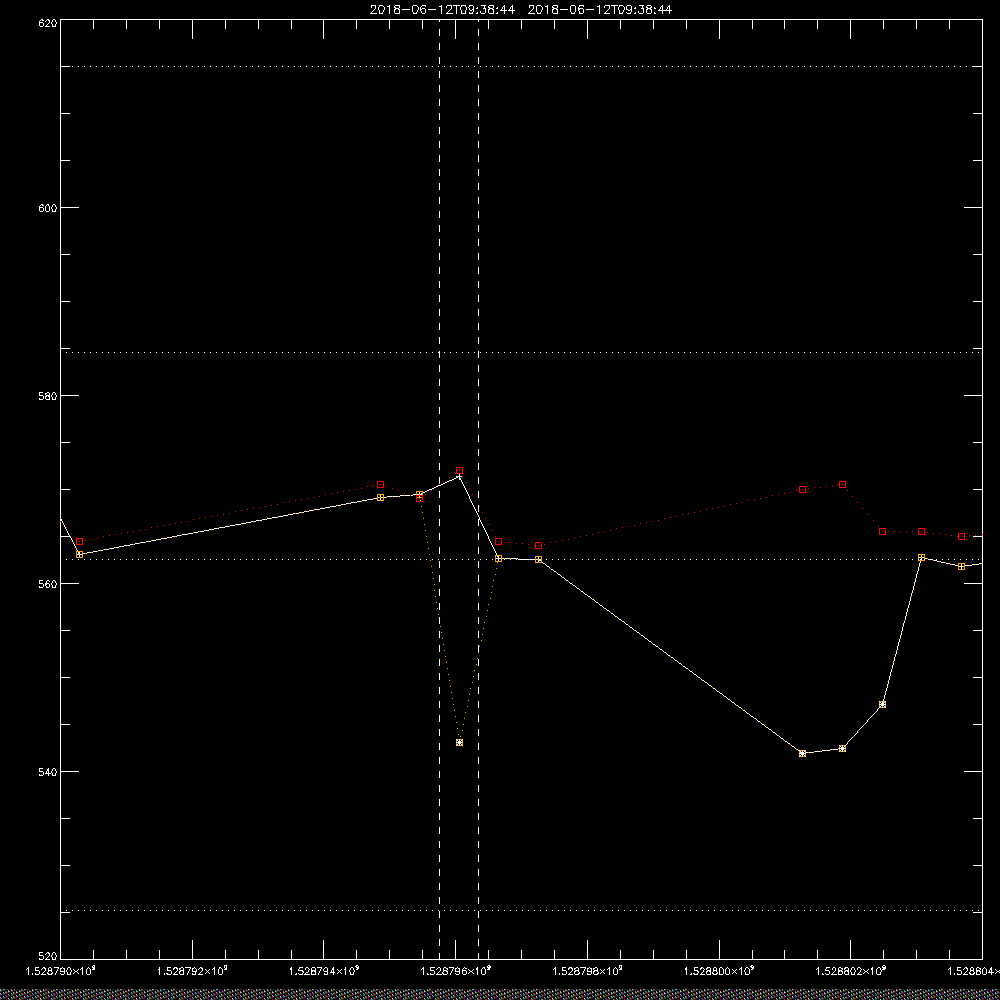Viewport: 1000px width, 1000px height.
Task: Click the 560 y-axis label
Action: coord(48,584)
